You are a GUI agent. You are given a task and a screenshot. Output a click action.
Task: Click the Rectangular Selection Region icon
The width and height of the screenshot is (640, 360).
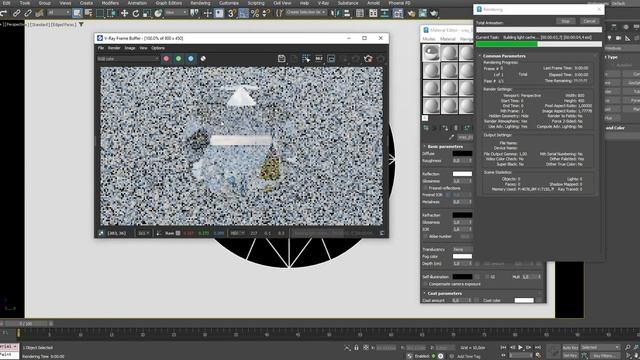point(100,13)
